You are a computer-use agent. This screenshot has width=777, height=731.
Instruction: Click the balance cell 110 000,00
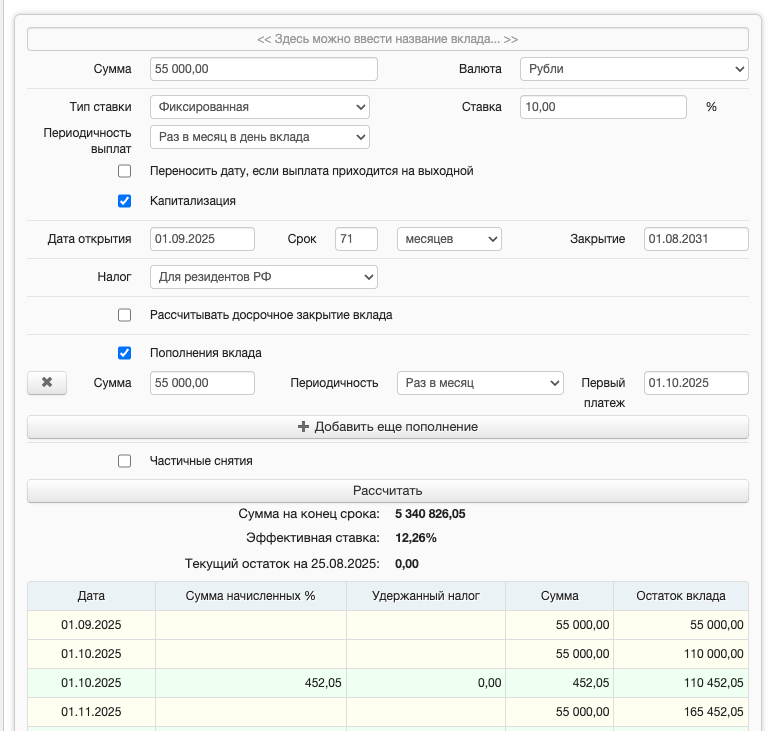[681, 654]
